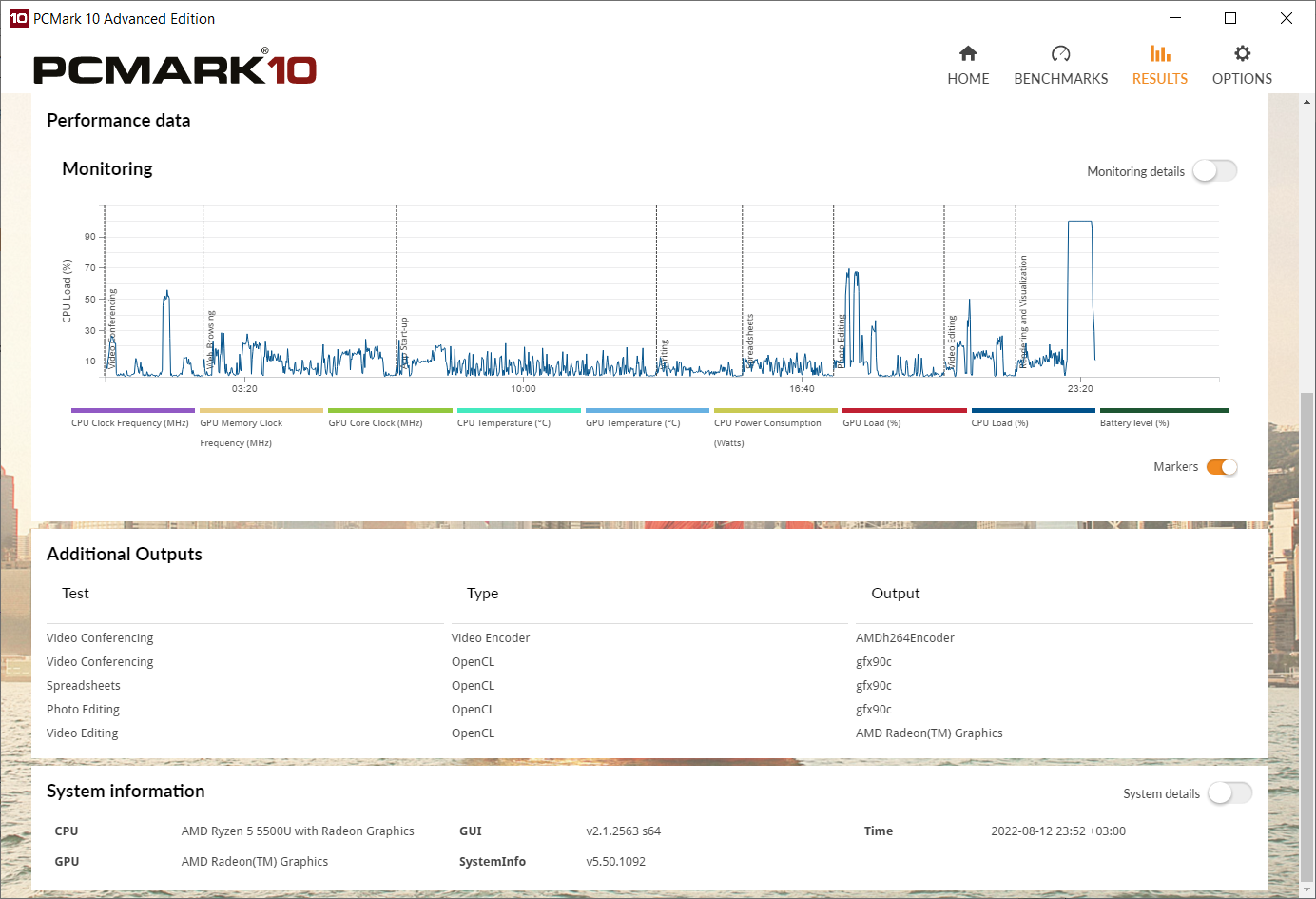Click the Battery level legend entry
1316x899 pixels.
1163,411
